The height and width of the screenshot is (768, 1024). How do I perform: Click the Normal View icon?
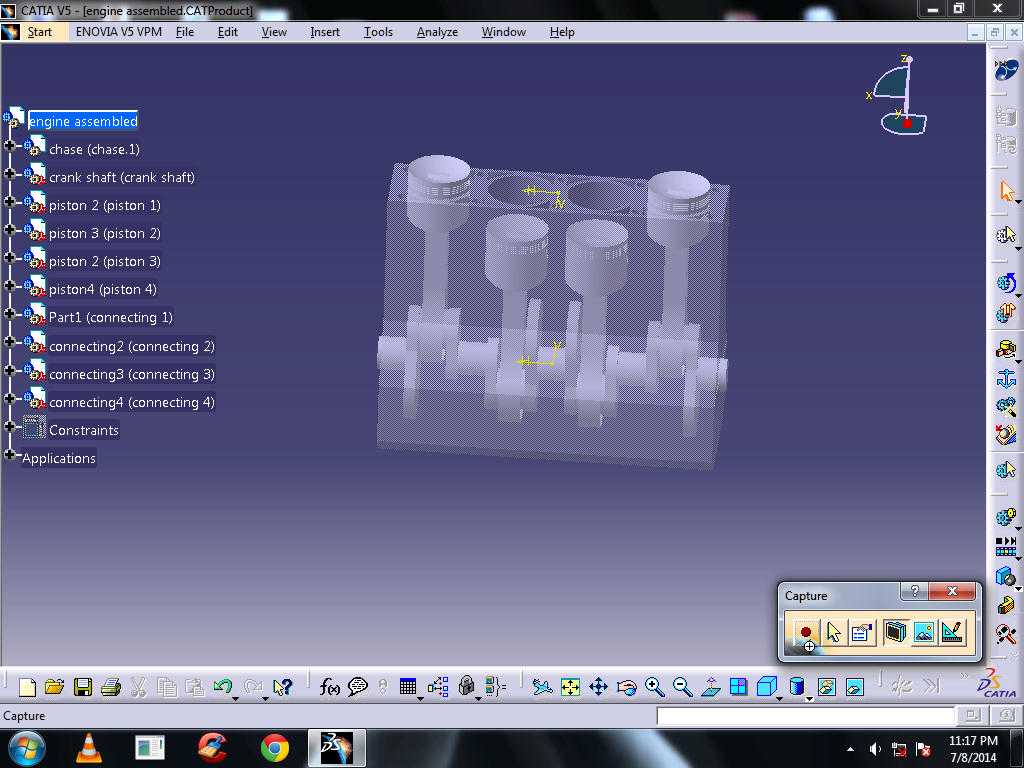711,687
